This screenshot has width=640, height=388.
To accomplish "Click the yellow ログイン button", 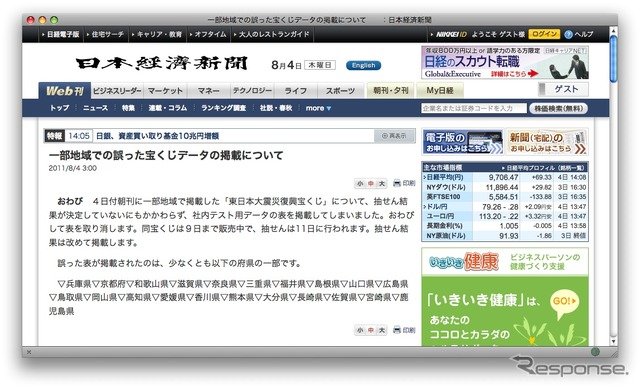I will [544, 34].
